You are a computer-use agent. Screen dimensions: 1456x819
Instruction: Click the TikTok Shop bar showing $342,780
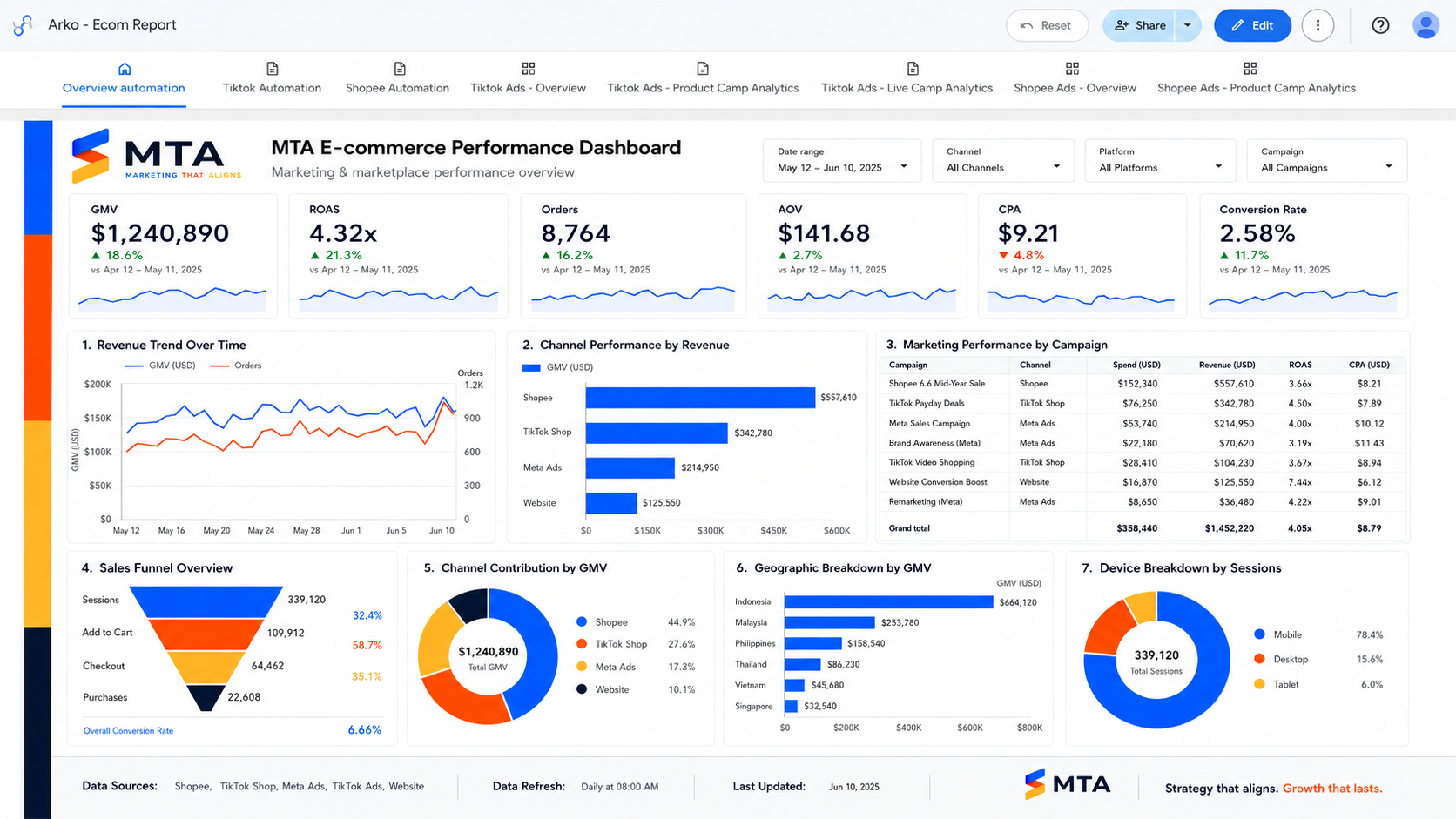pyautogui.click(x=657, y=433)
